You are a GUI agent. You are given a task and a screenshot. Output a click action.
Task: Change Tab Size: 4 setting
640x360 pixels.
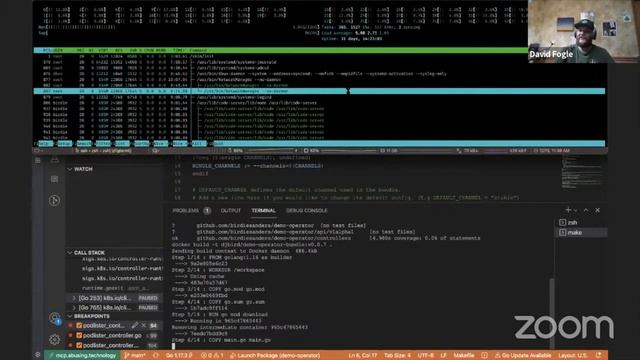click(397, 356)
